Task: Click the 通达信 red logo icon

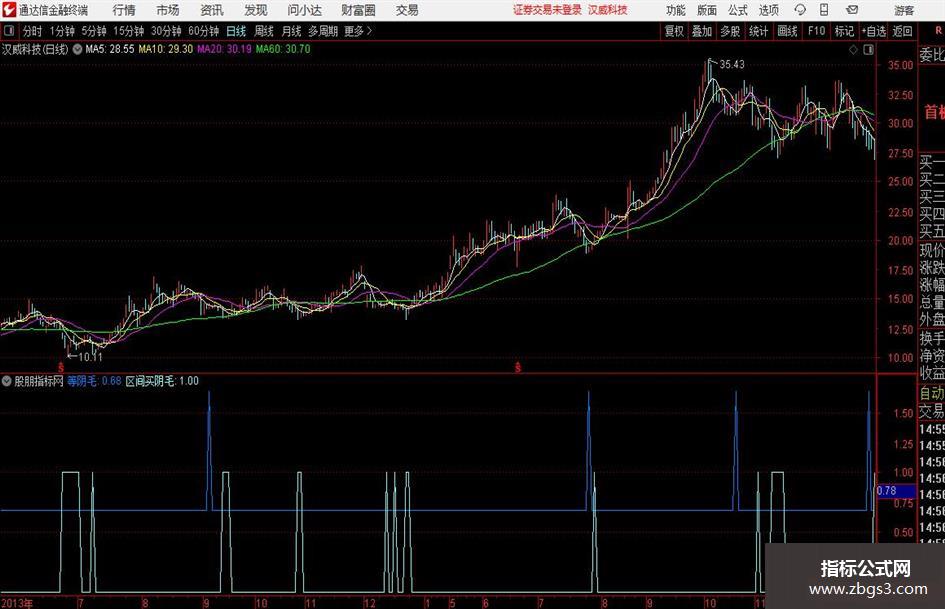Action: coord(8,10)
